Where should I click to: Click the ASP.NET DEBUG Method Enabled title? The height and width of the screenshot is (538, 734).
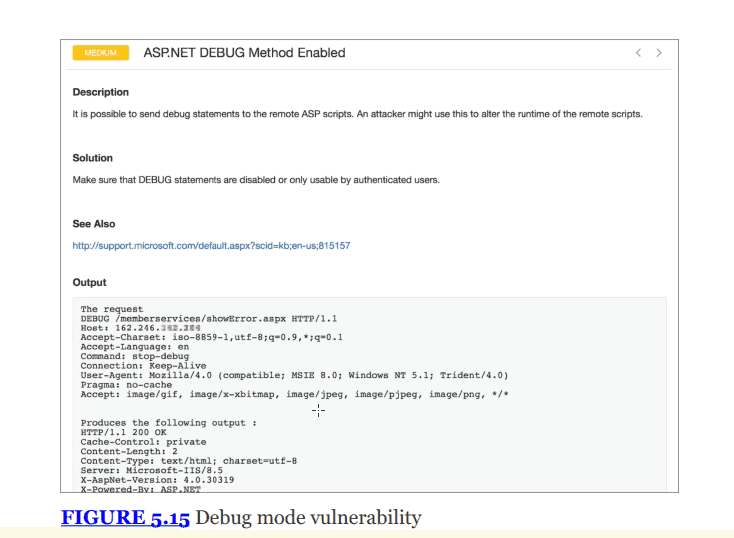[x=244, y=53]
